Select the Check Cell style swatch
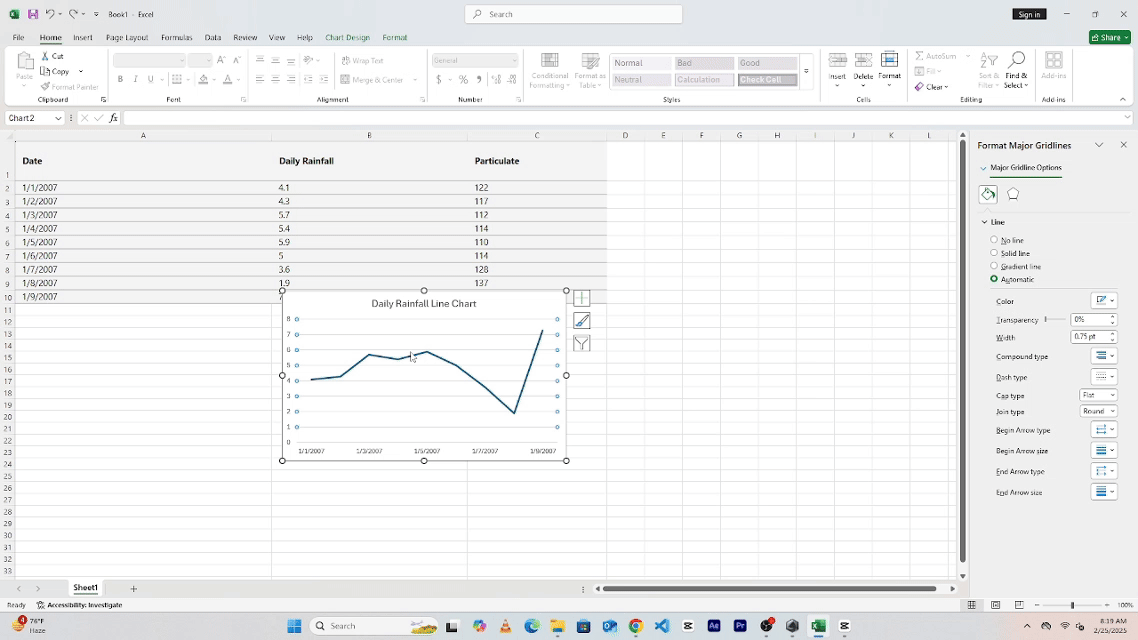1138x640 pixels. pos(767,80)
